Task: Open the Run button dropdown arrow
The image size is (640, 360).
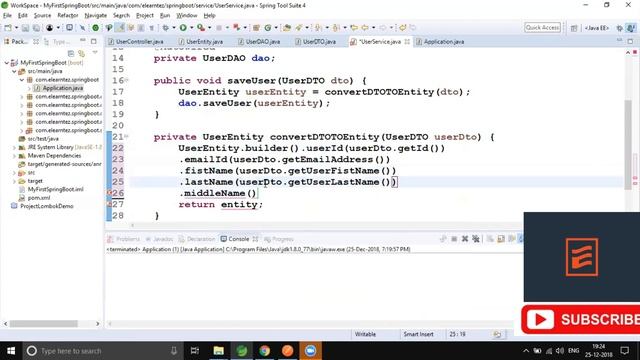Action: point(191,28)
